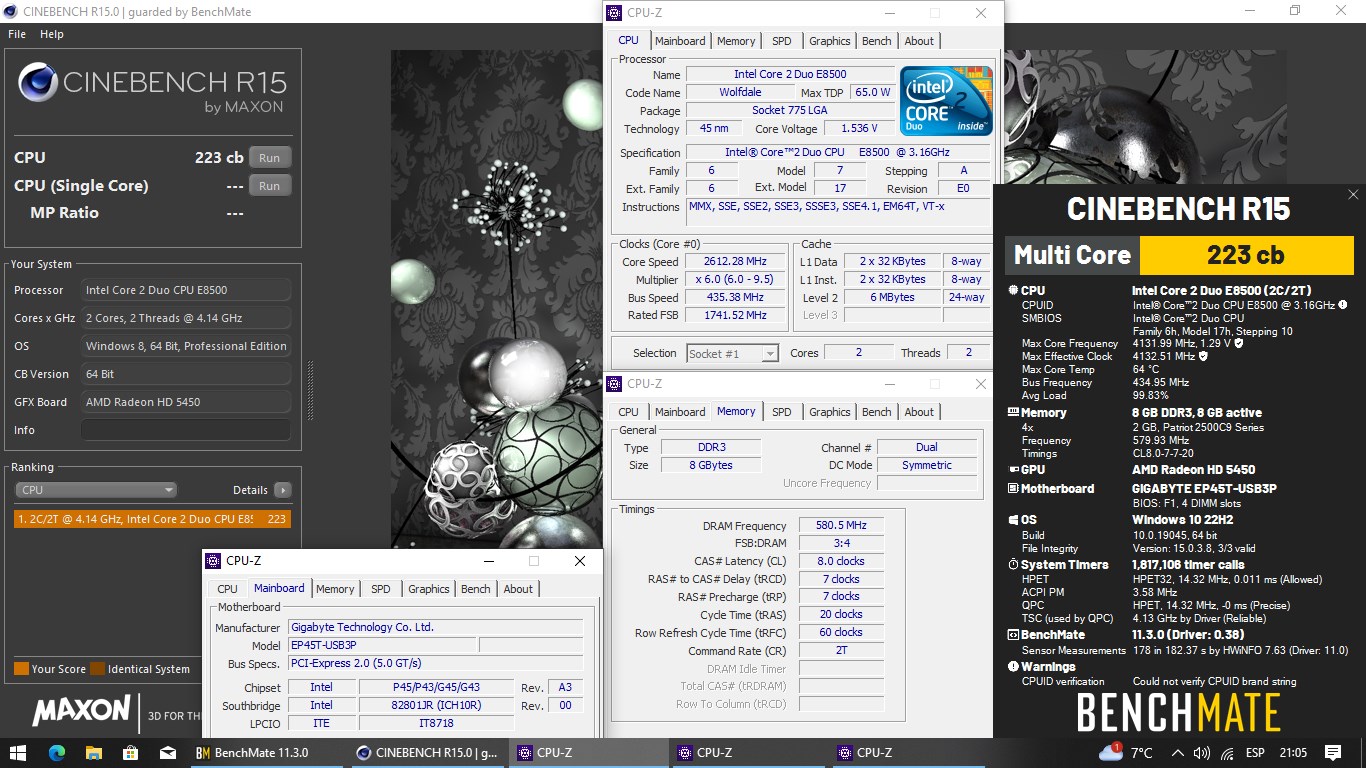Viewport: 1366px width, 768px height.
Task: Open Bench tab in memory CPU-Z window
Action: (877, 412)
